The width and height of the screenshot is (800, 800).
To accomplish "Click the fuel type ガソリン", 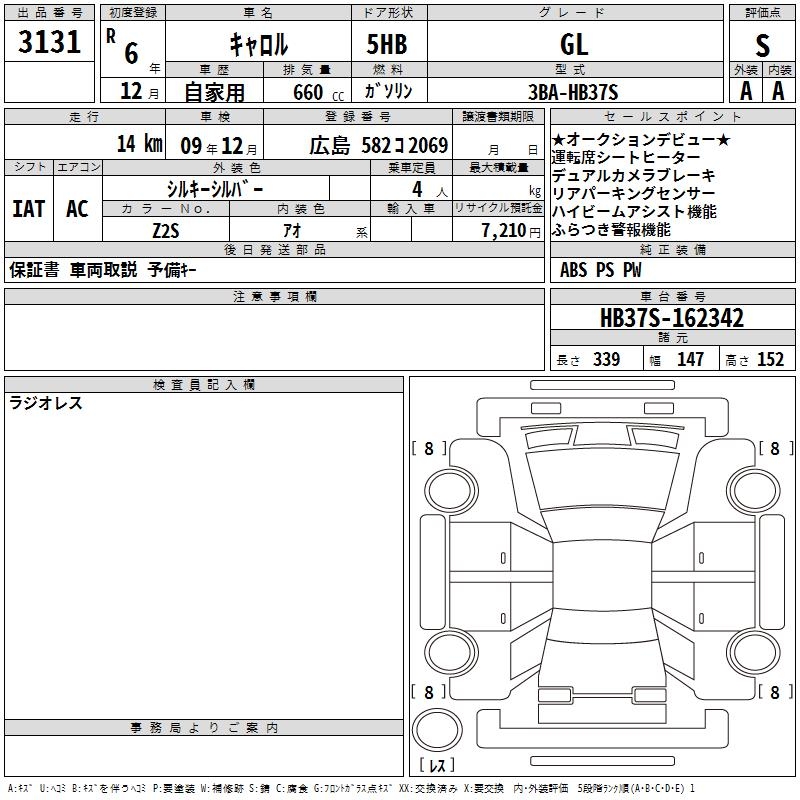I will [x=388, y=91].
